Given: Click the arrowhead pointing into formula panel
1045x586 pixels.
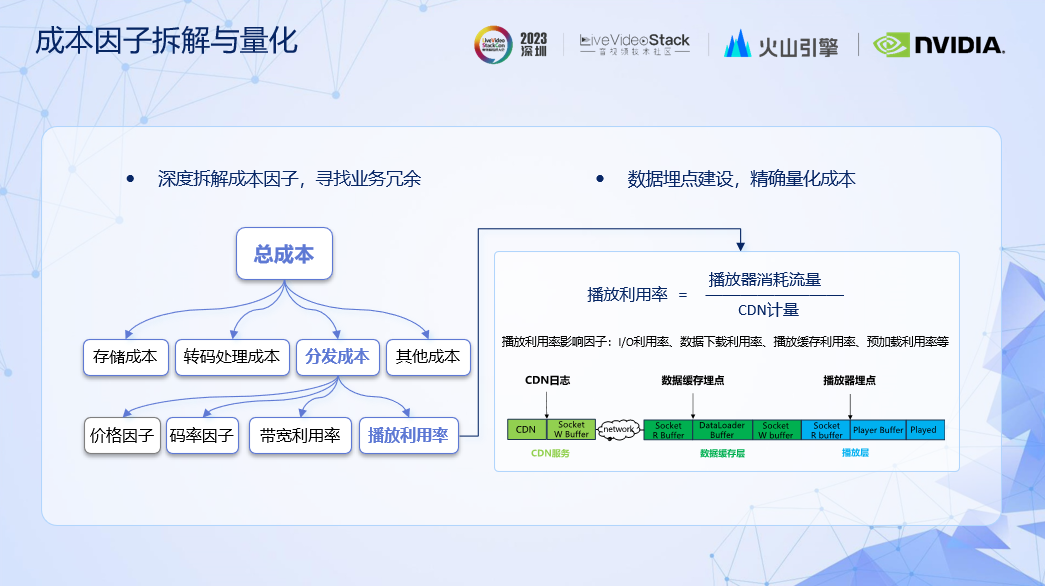Looking at the screenshot, I should coord(740,245).
